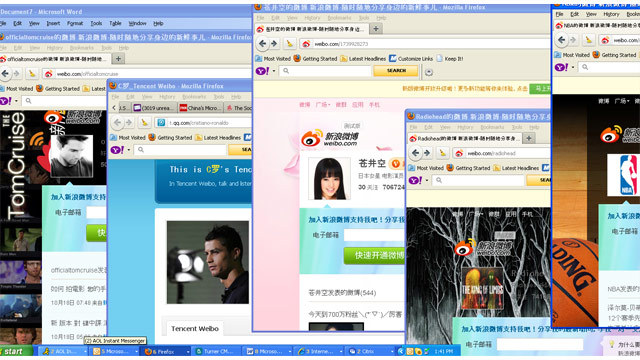This screenshot has width=640, height=360.
Task: Open dropdown on the Firefox taskbar group
Action: [188, 351]
